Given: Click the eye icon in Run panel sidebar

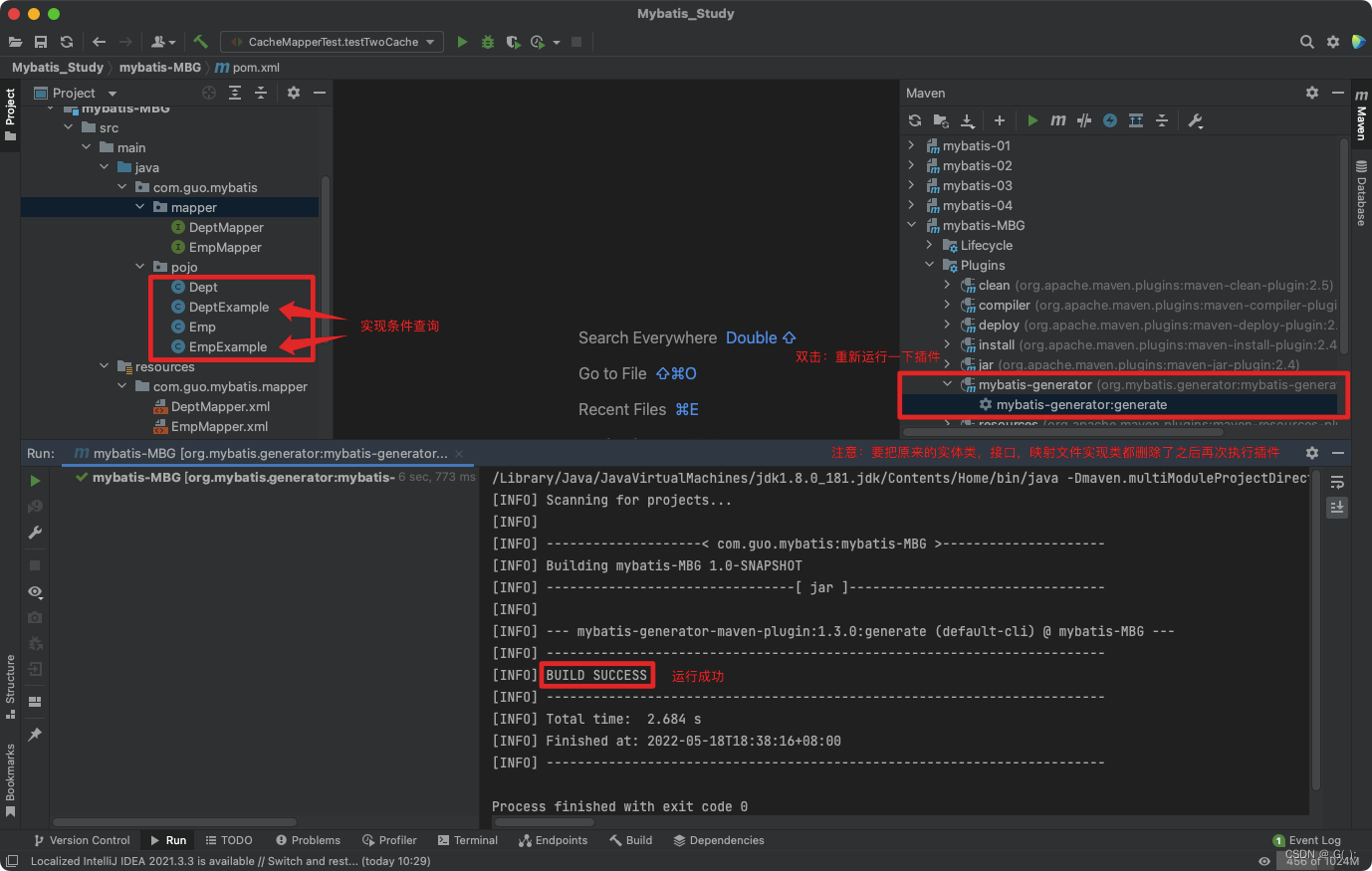Looking at the screenshot, I should click(35, 591).
